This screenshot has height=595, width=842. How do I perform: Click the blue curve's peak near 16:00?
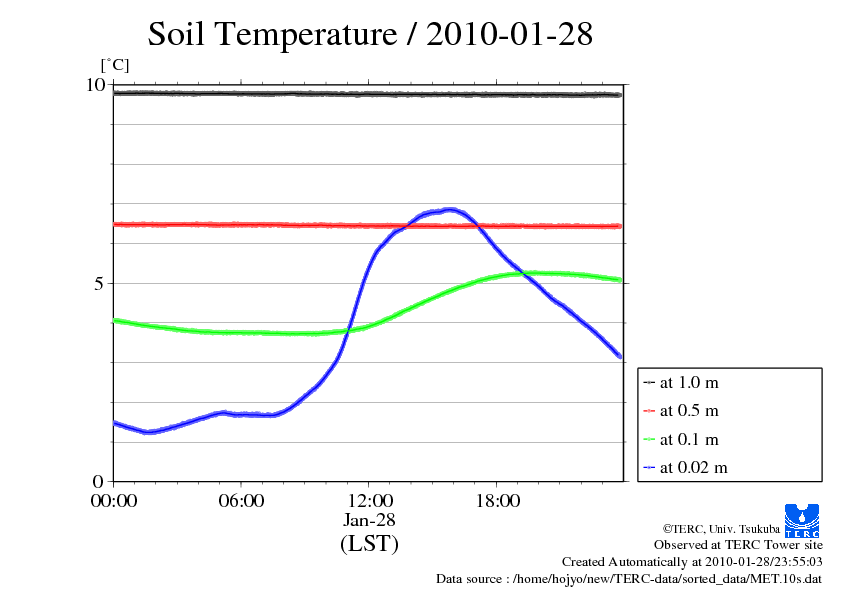click(x=450, y=210)
